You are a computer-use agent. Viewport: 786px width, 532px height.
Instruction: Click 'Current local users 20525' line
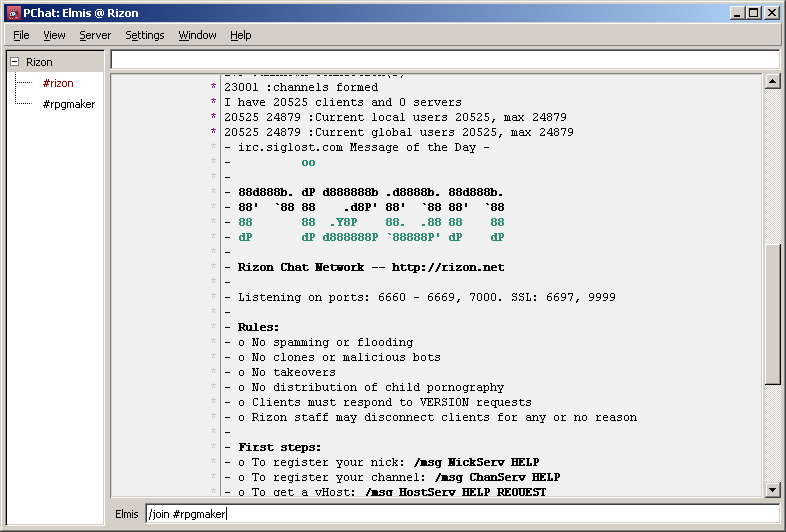coord(395,117)
